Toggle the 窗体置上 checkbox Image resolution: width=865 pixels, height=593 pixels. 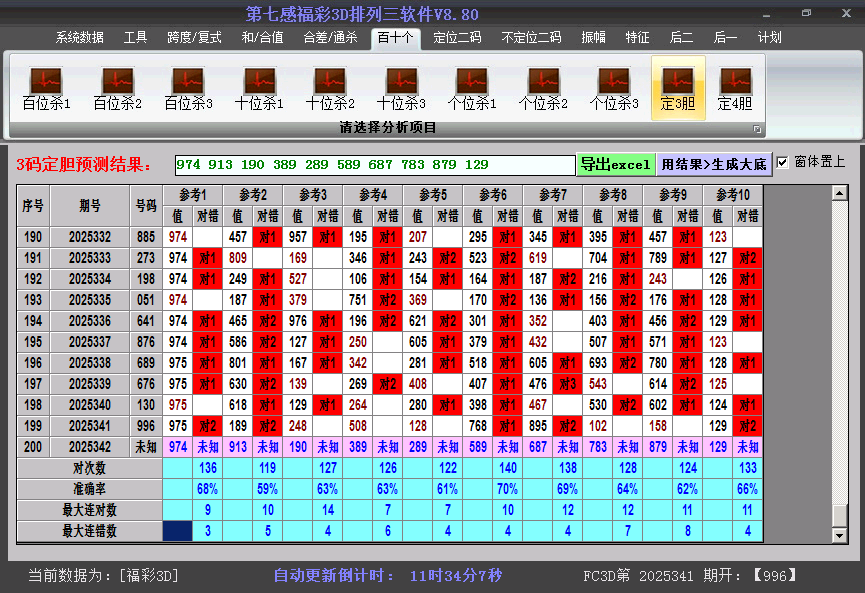783,162
